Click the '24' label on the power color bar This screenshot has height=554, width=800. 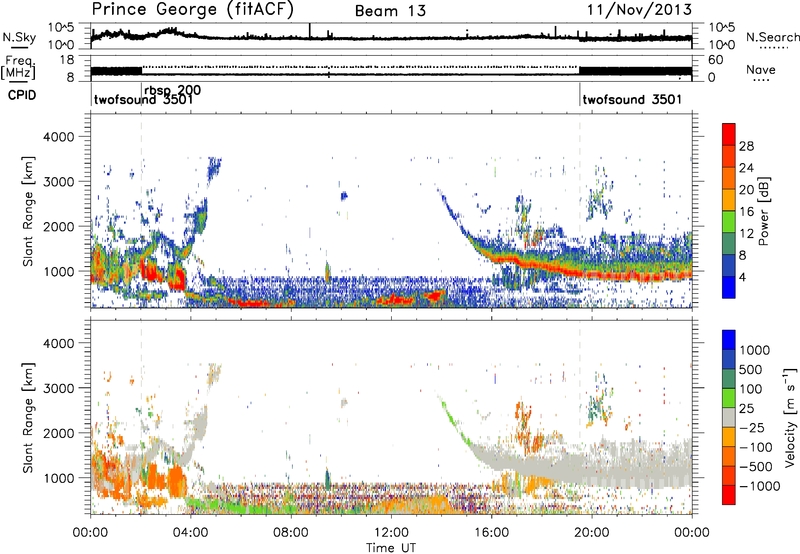point(746,168)
